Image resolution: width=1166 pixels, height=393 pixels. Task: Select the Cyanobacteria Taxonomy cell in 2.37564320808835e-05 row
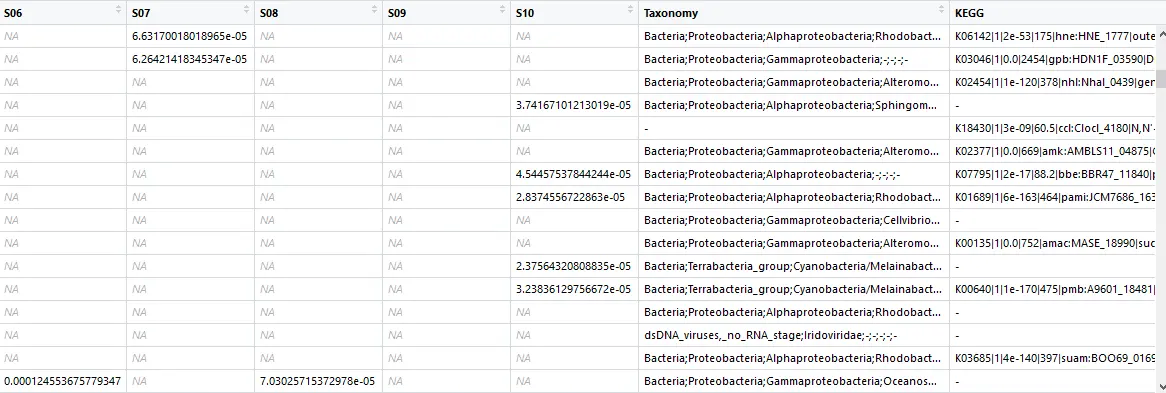tap(794, 266)
